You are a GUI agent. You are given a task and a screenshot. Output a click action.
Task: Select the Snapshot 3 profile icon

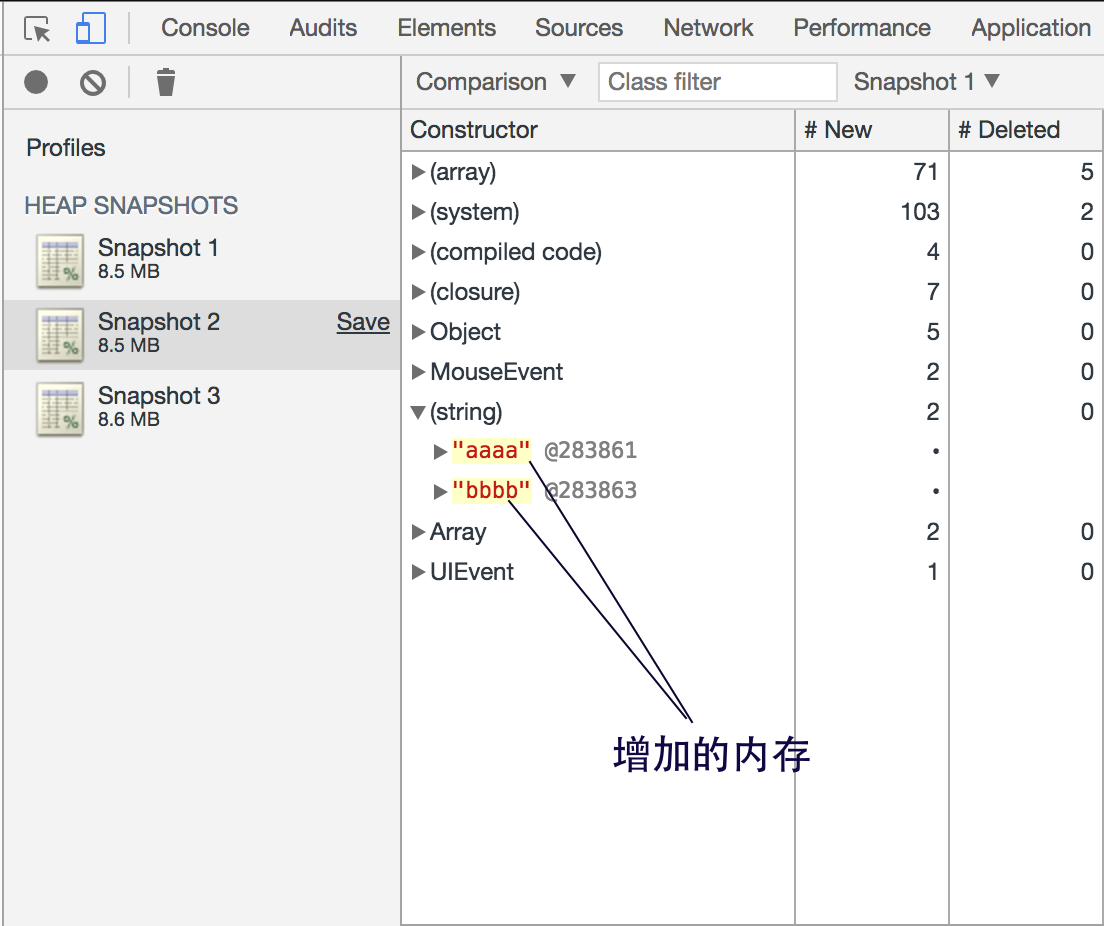coord(60,408)
